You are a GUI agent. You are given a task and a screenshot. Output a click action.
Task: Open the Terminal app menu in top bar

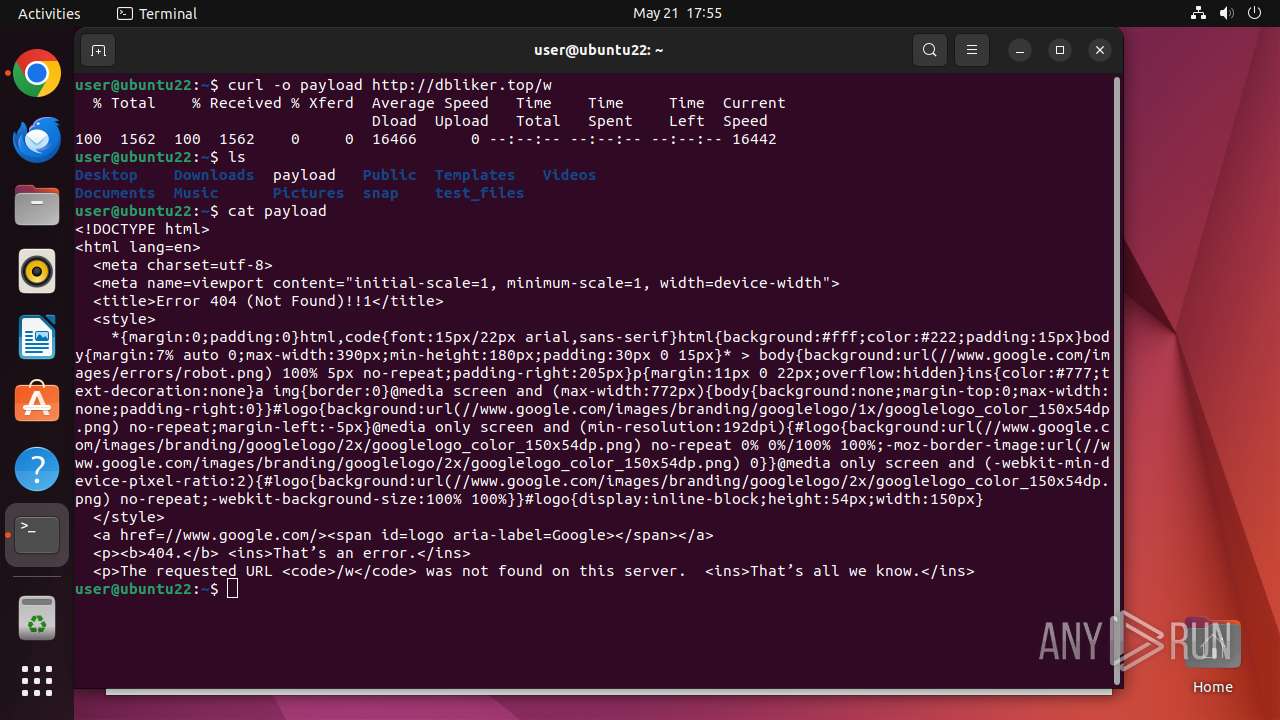pyautogui.click(x=157, y=14)
